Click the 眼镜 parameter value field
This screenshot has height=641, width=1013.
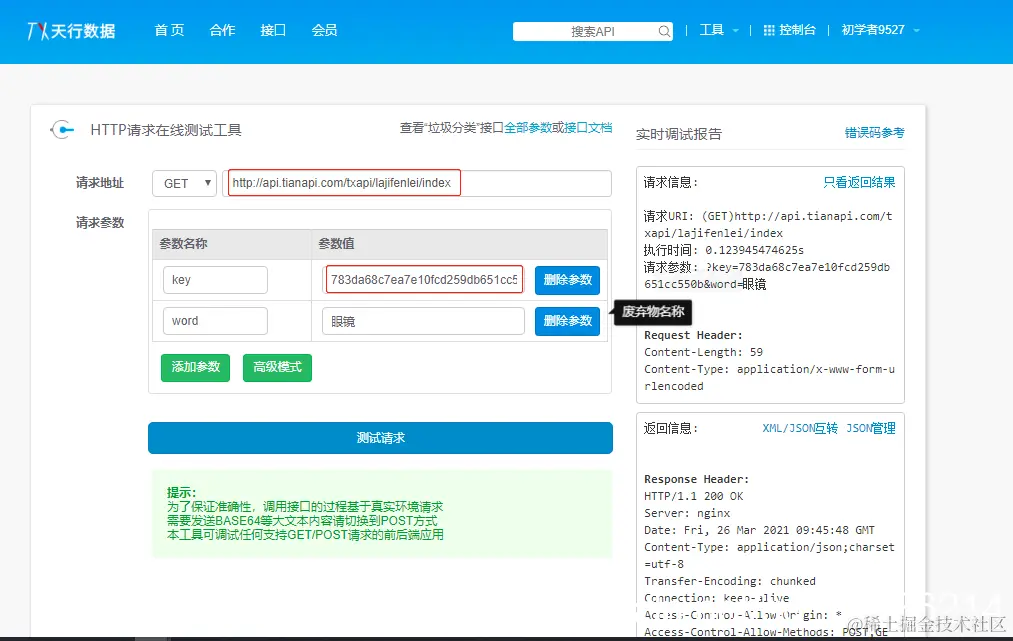pyautogui.click(x=423, y=321)
